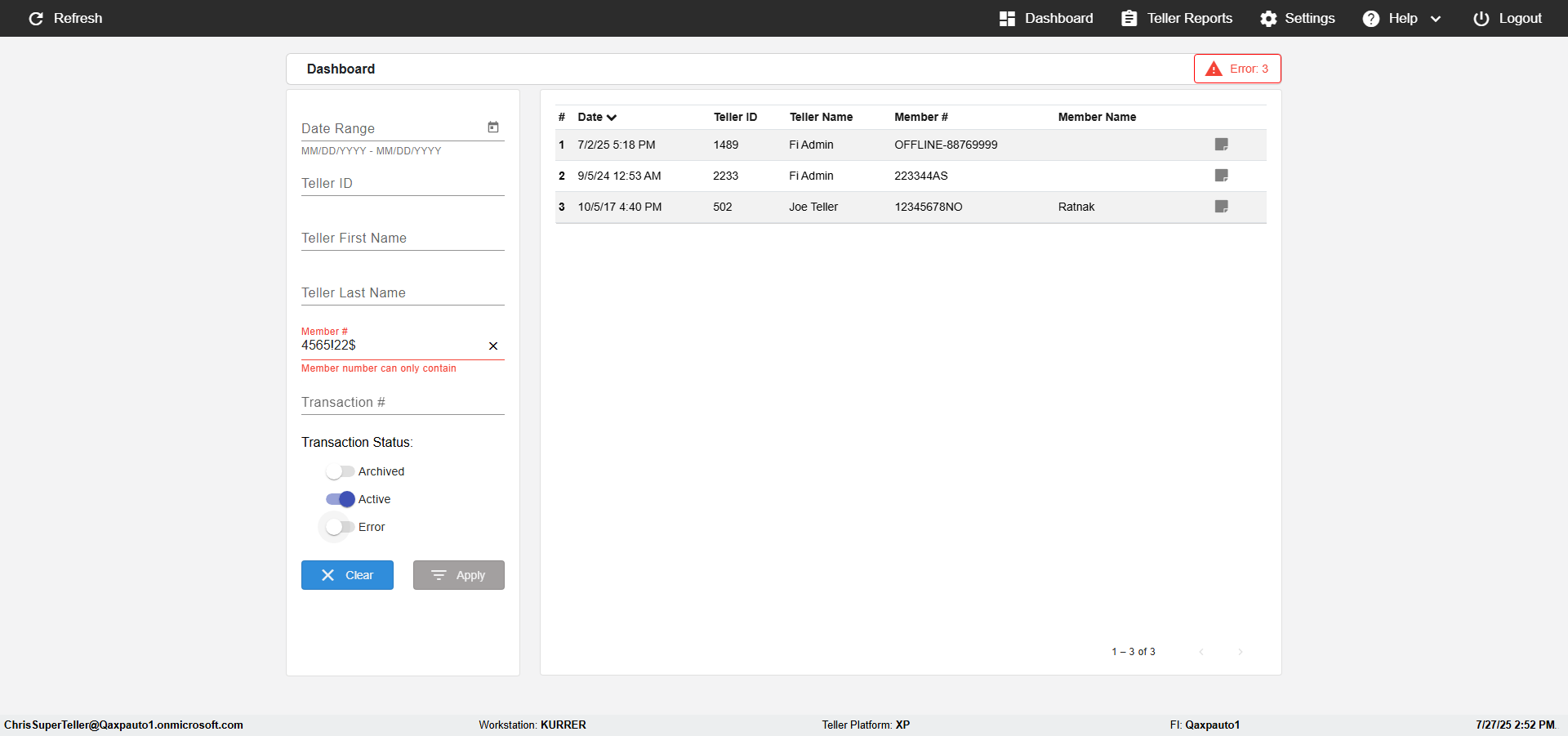Click member number 12345678NO
Screen dimensions: 1568x736
click(x=929, y=207)
